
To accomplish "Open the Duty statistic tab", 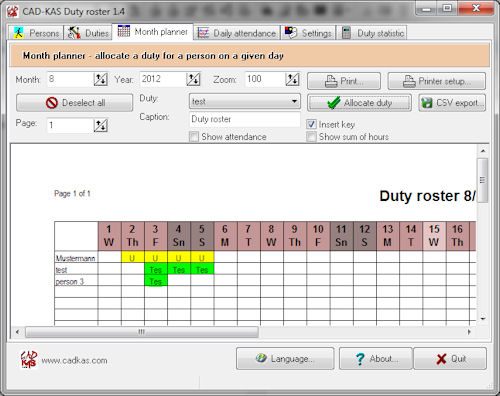I will click(373, 33).
